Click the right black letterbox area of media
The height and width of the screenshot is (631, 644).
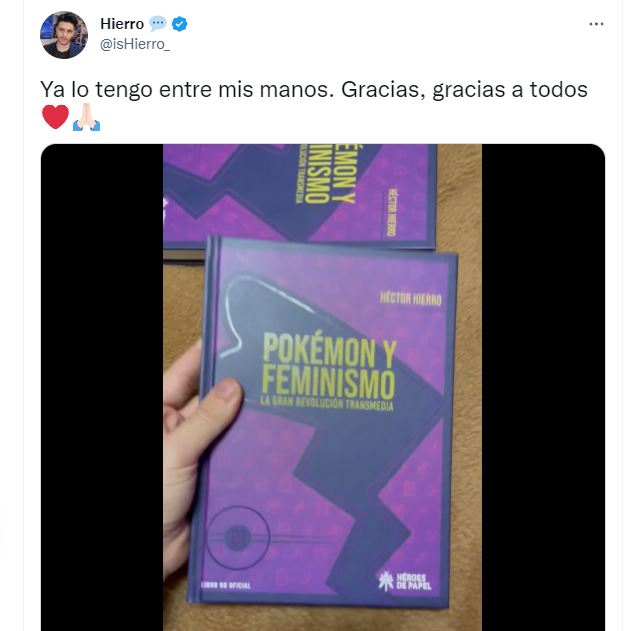[543, 387]
